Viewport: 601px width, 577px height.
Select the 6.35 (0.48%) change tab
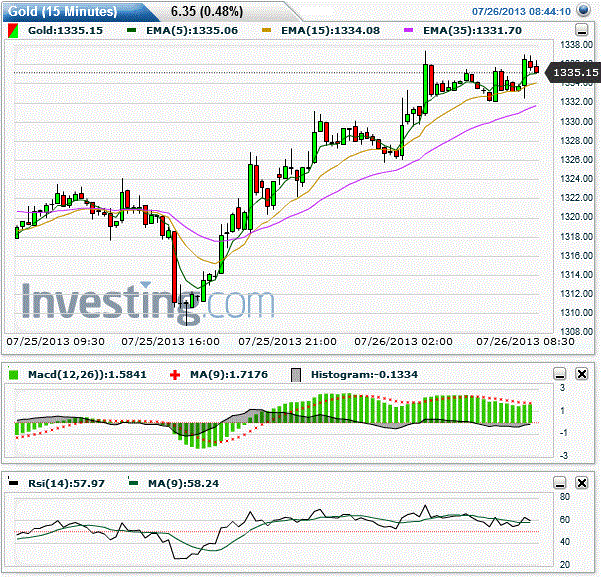(207, 12)
